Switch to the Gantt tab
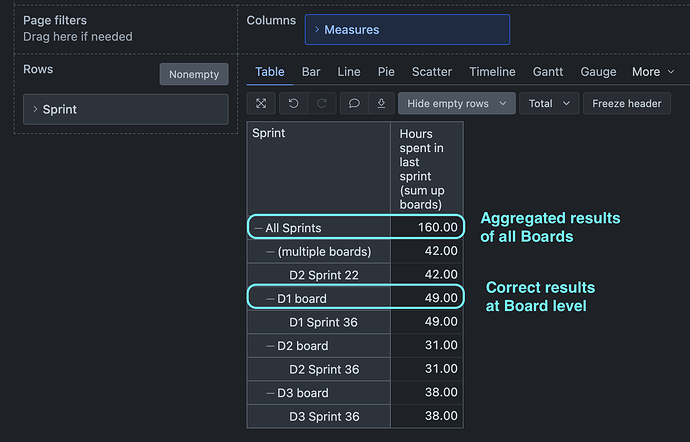 [548, 72]
